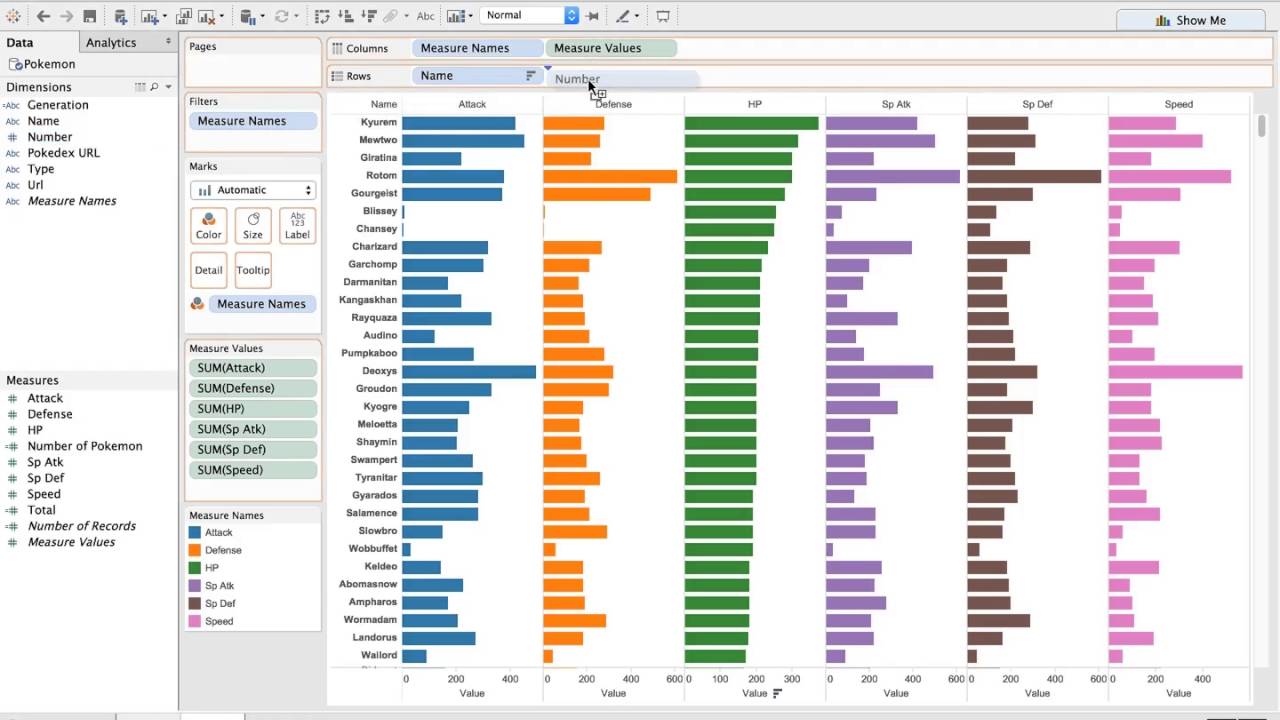
Task: Click the View Cards toolbar icon
Action: 456,16
